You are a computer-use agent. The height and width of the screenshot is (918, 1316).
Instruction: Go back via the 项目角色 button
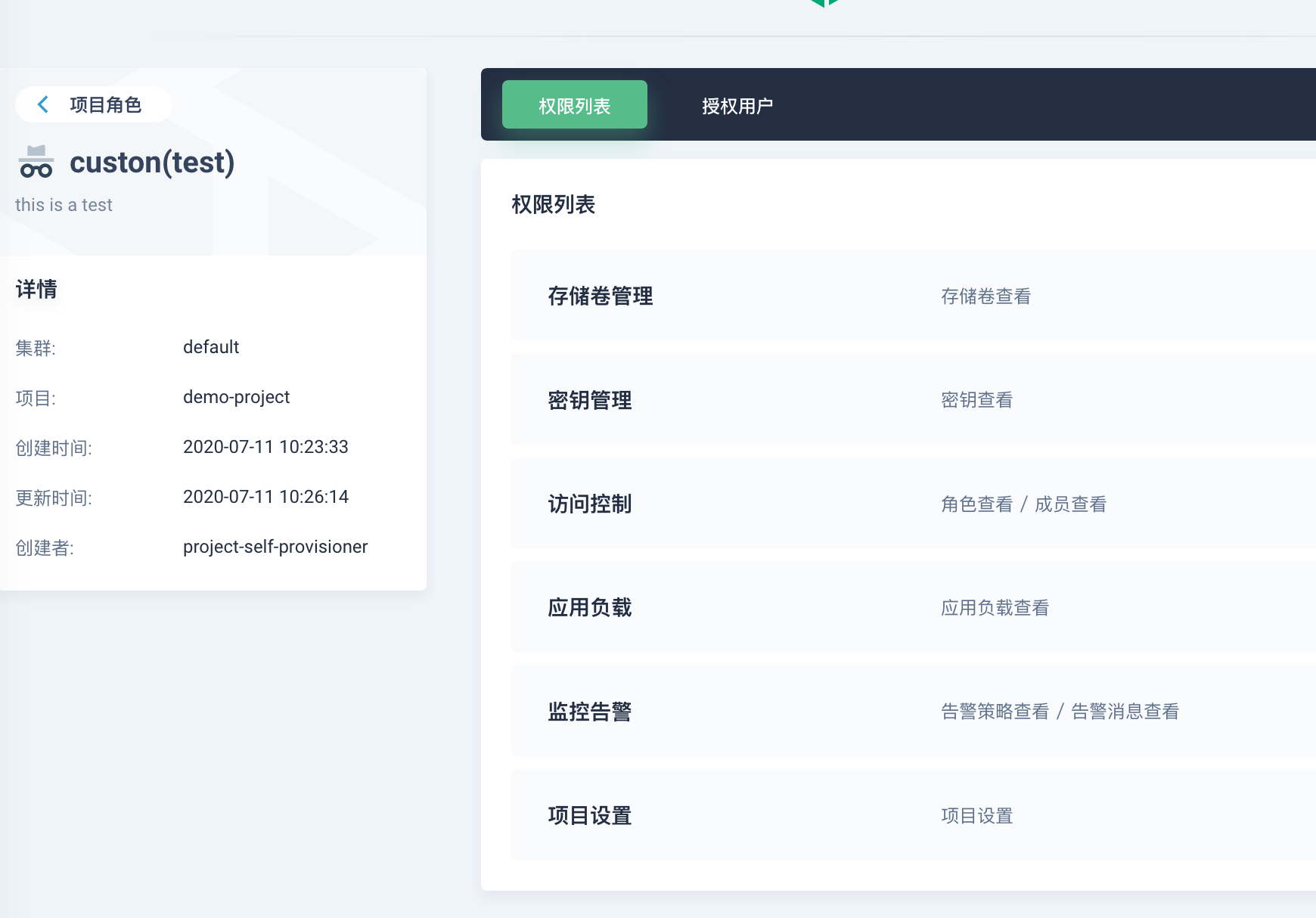94,104
